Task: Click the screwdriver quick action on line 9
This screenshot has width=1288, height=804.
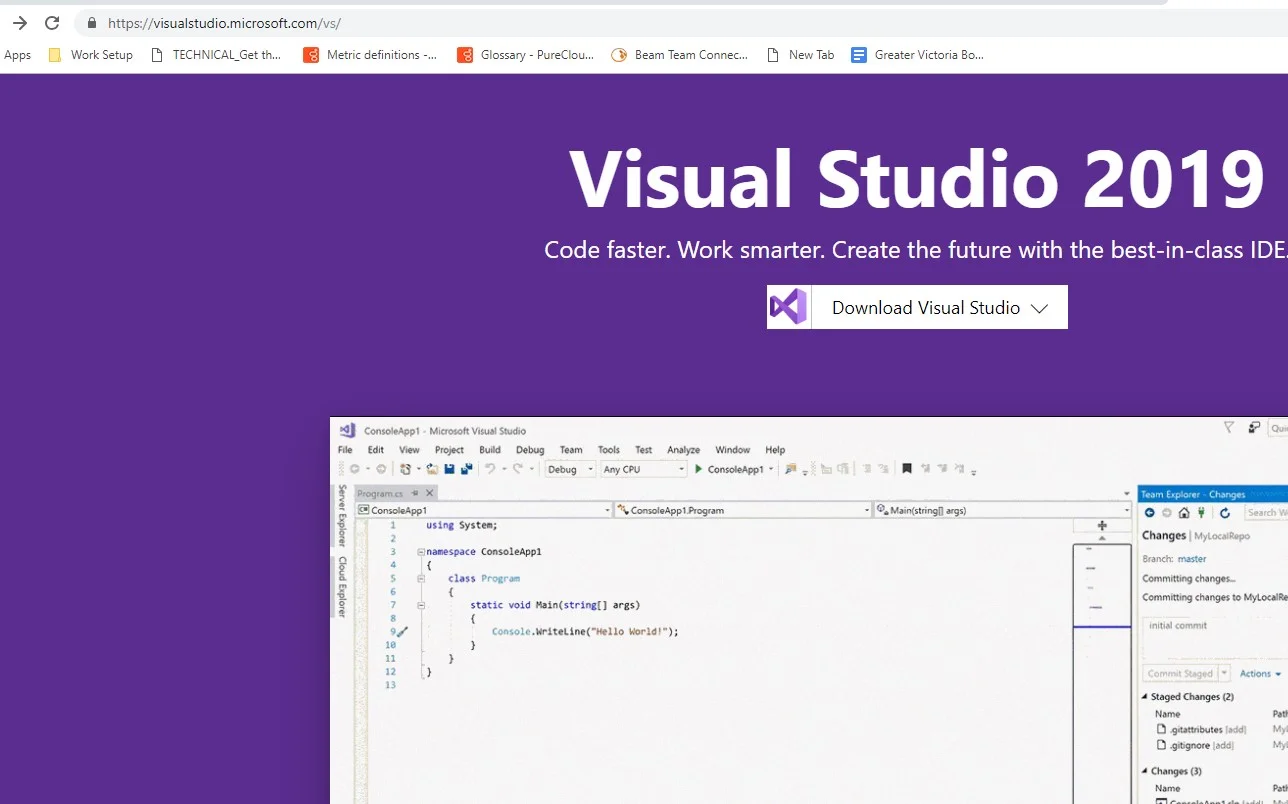Action: (402, 632)
